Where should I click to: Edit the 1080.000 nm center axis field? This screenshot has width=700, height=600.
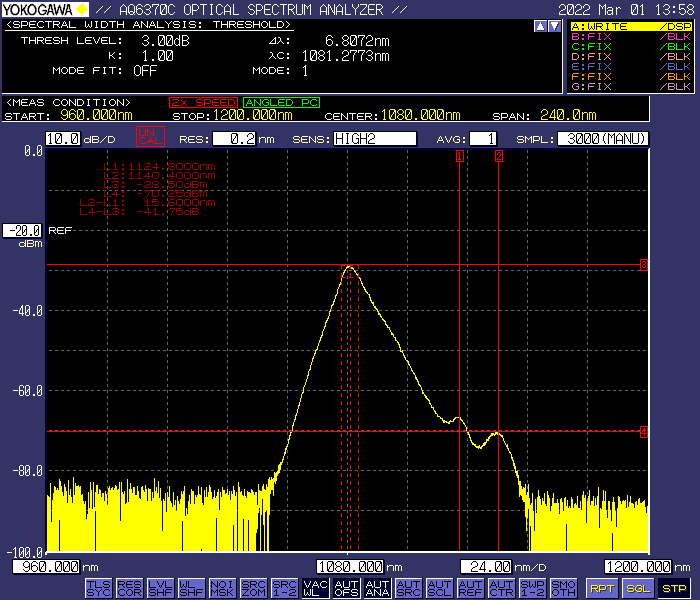tap(350, 567)
